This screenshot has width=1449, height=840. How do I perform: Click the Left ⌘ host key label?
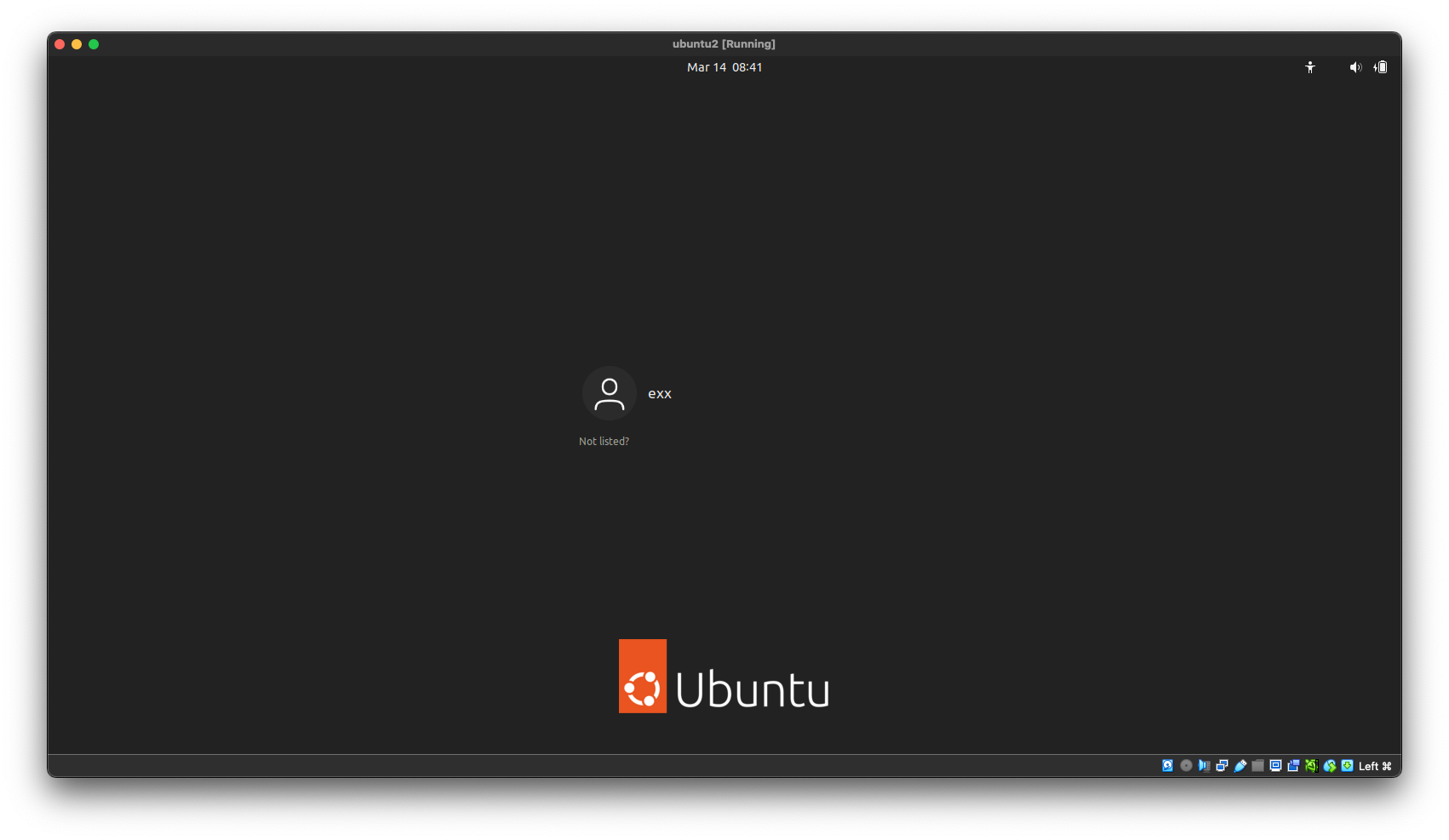[1375, 766]
